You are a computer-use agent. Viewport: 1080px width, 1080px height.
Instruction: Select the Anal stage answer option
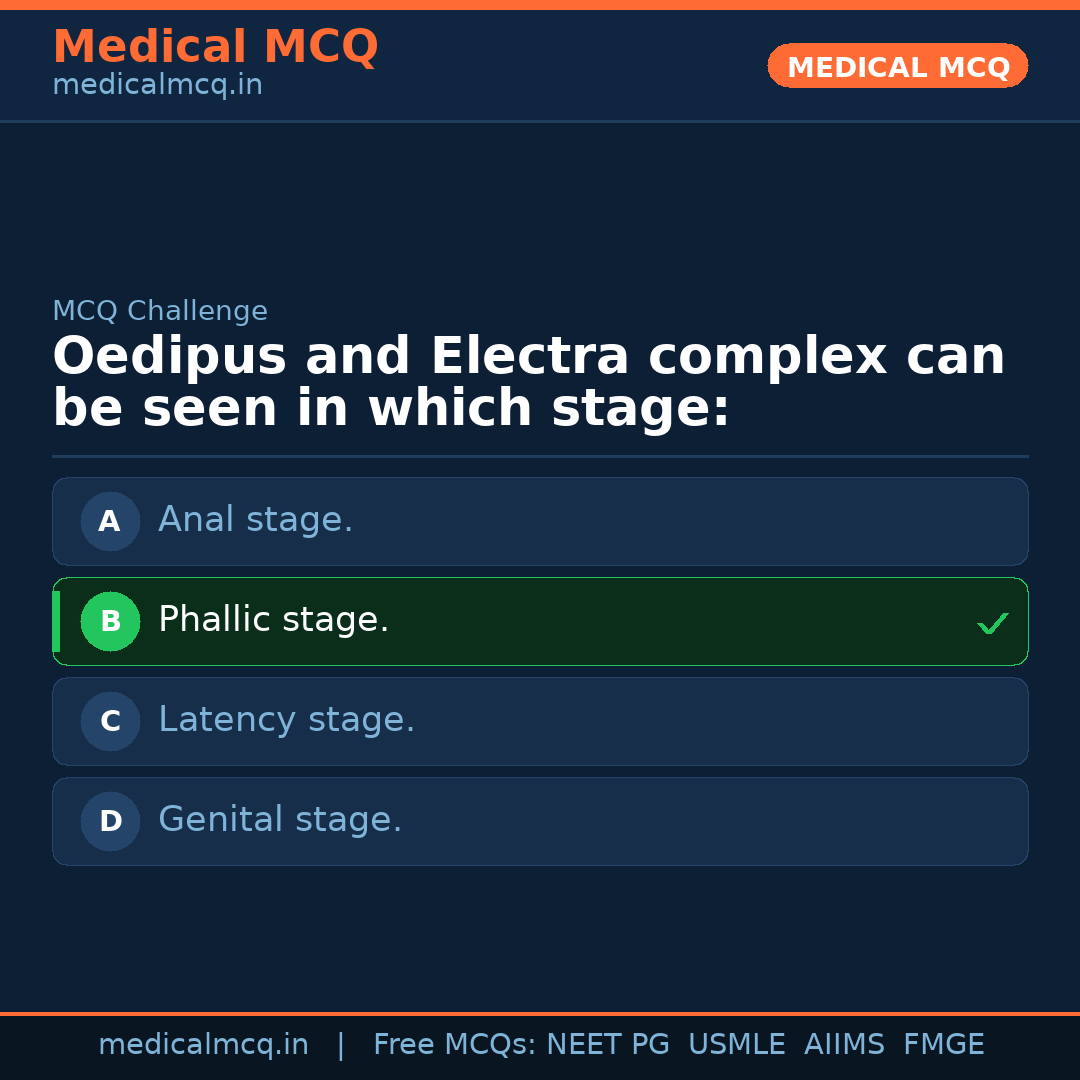pos(540,521)
